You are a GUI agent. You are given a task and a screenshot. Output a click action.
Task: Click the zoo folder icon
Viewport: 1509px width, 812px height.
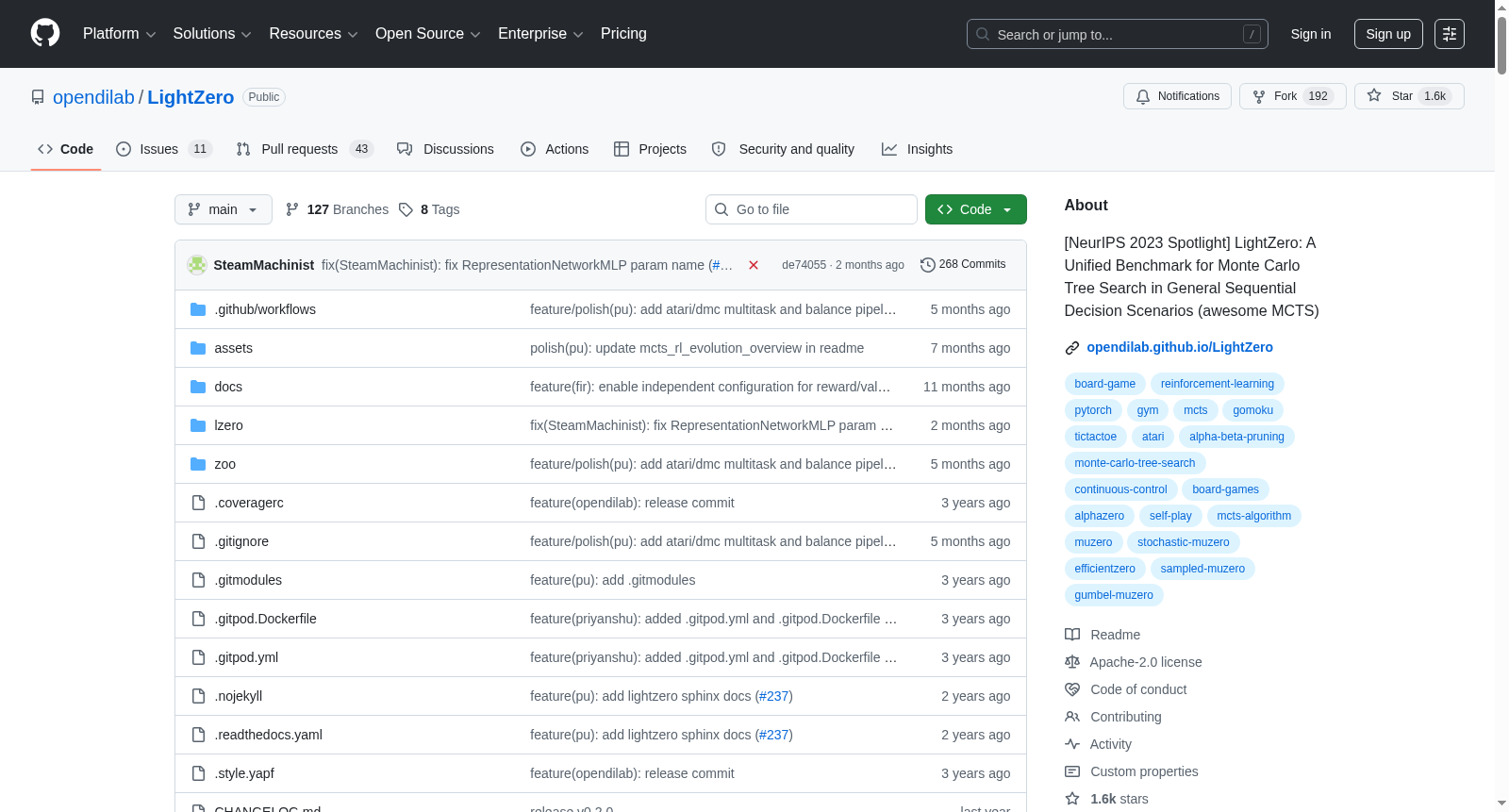198,464
